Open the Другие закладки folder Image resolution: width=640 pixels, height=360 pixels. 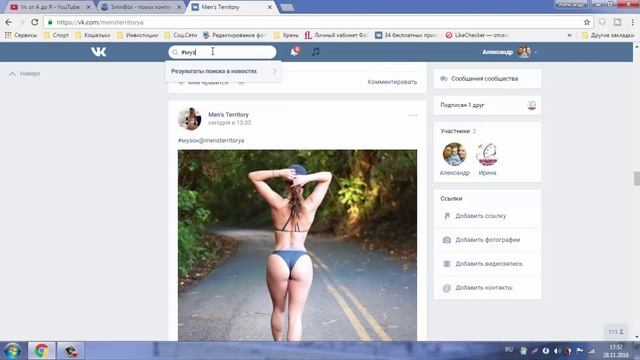pyautogui.click(x=608, y=35)
